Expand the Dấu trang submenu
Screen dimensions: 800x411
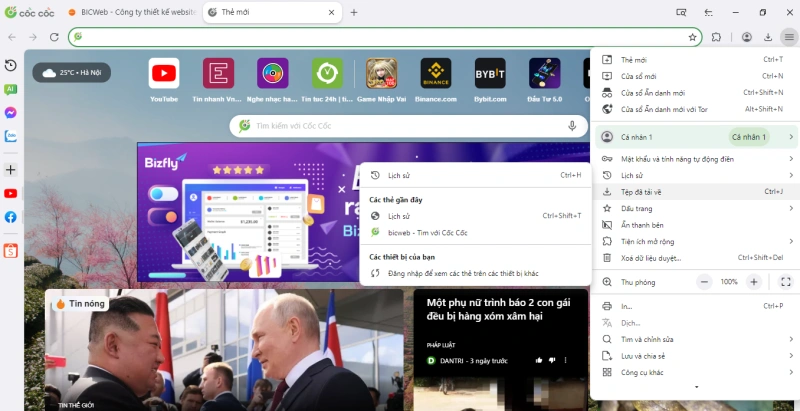pos(694,209)
